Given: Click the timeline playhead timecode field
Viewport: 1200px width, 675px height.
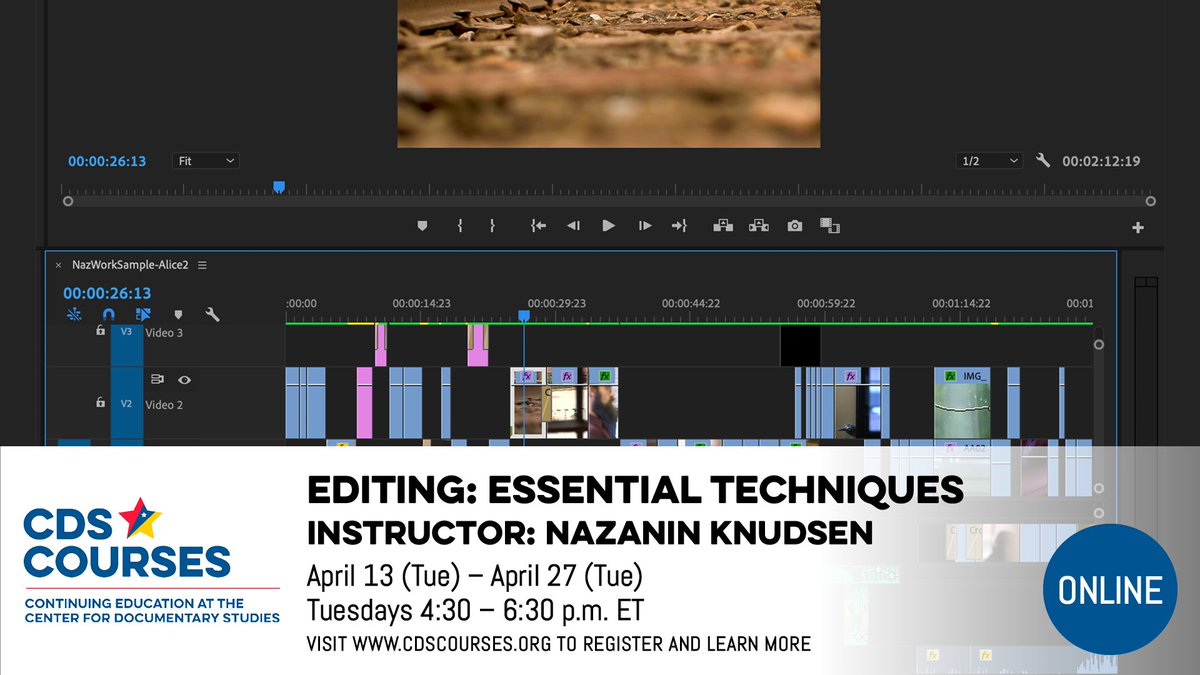Looking at the screenshot, I should point(107,293).
